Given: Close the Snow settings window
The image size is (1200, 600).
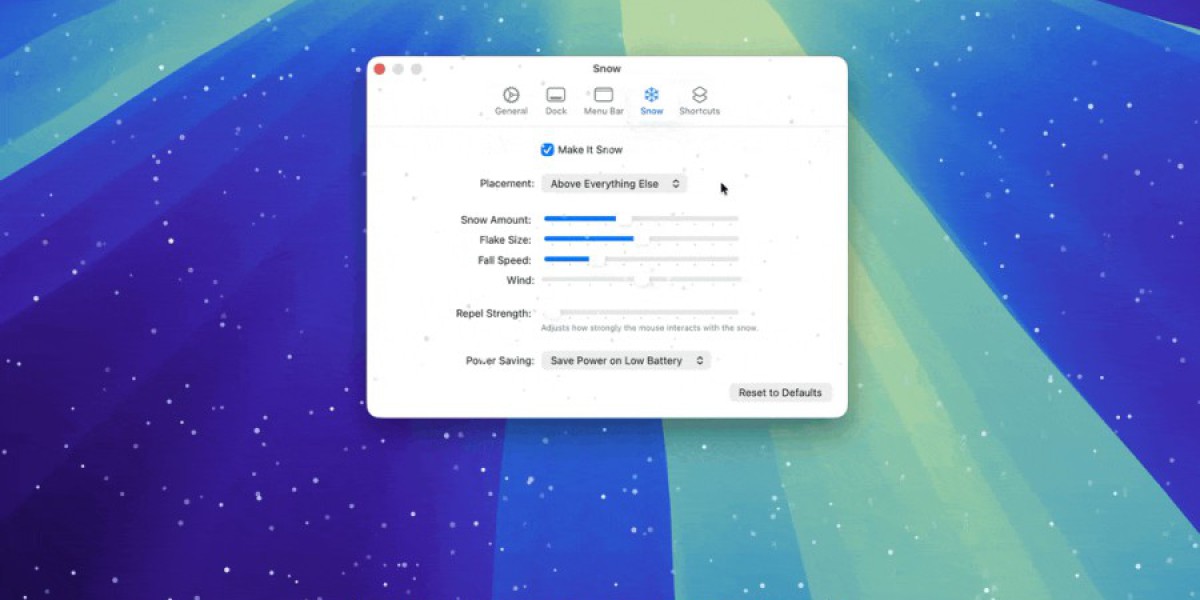Looking at the screenshot, I should (x=379, y=69).
